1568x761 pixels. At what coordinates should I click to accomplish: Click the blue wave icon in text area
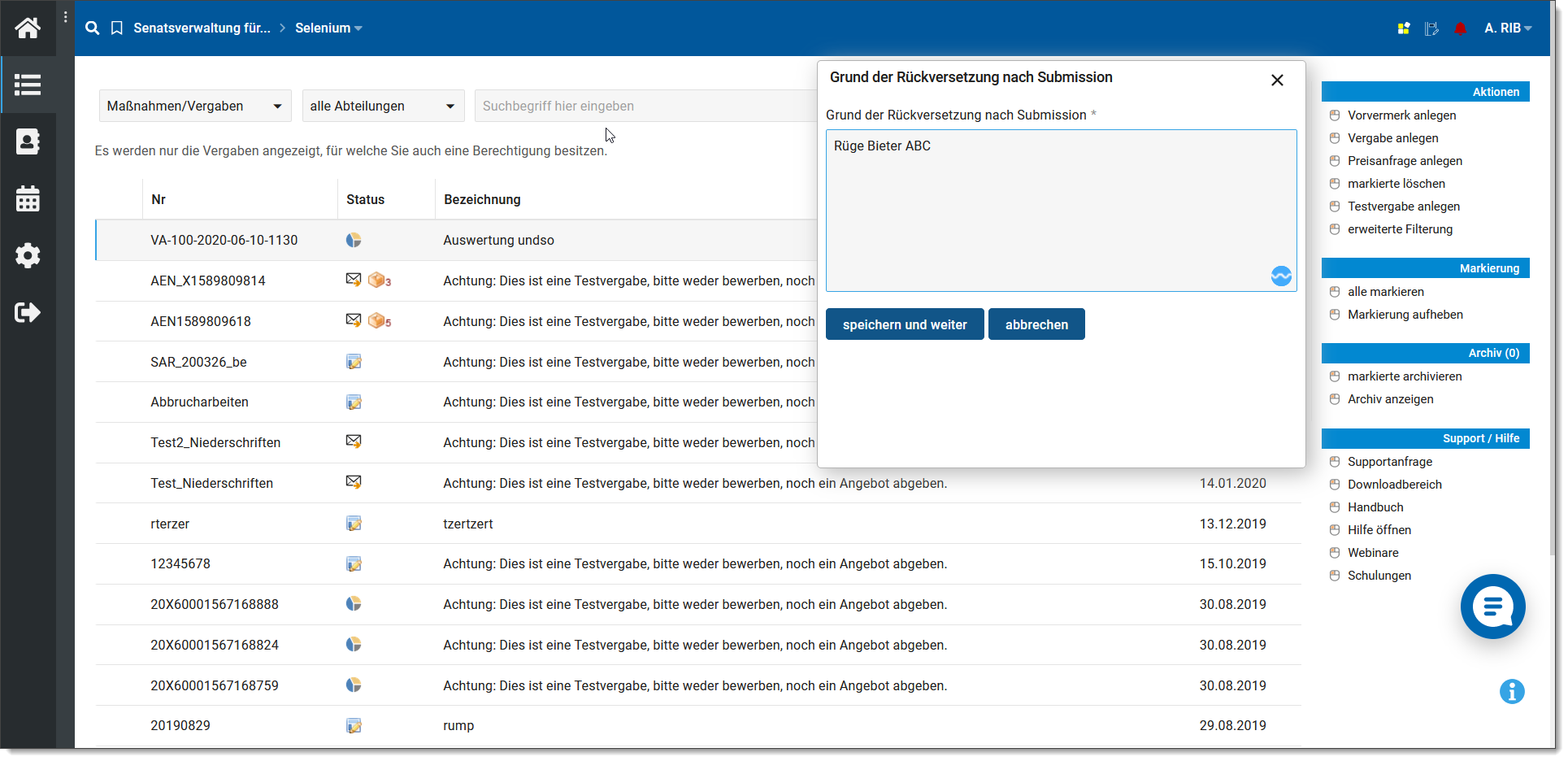pos(1281,276)
